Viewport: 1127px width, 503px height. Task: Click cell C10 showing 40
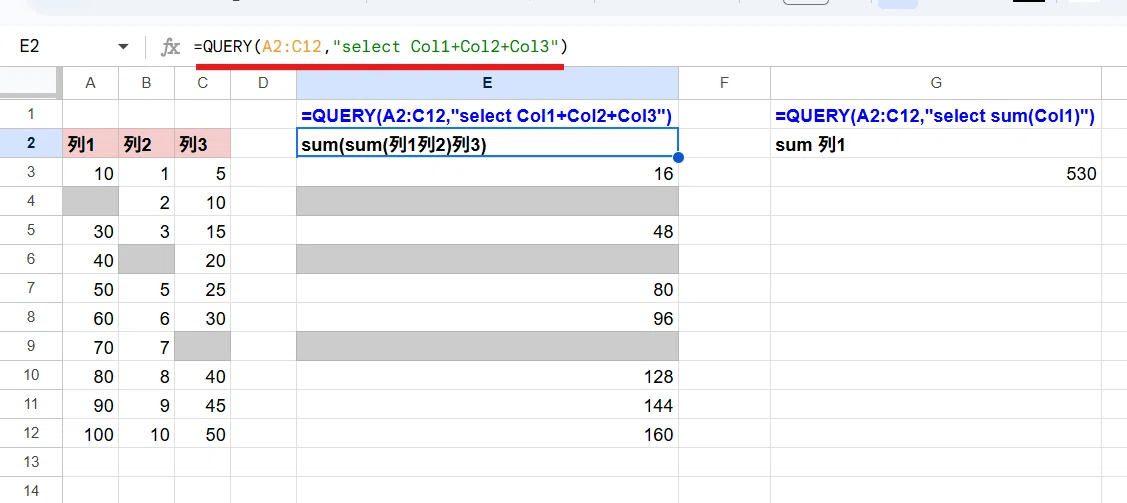(x=203, y=376)
